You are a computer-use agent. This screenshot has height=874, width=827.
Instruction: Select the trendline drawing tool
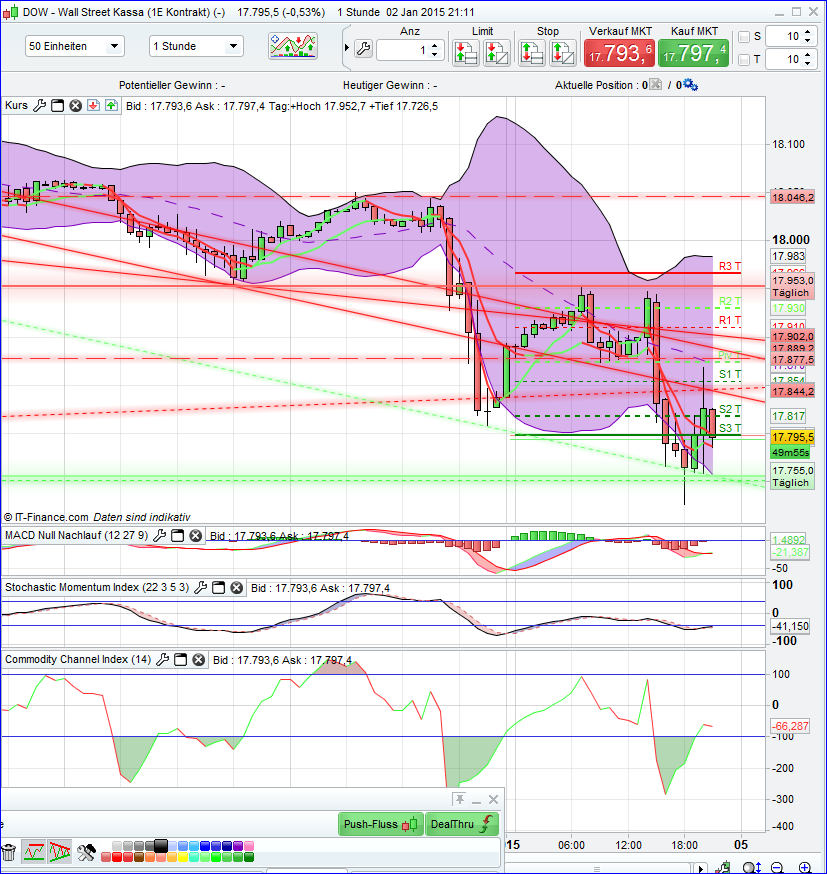[34, 853]
